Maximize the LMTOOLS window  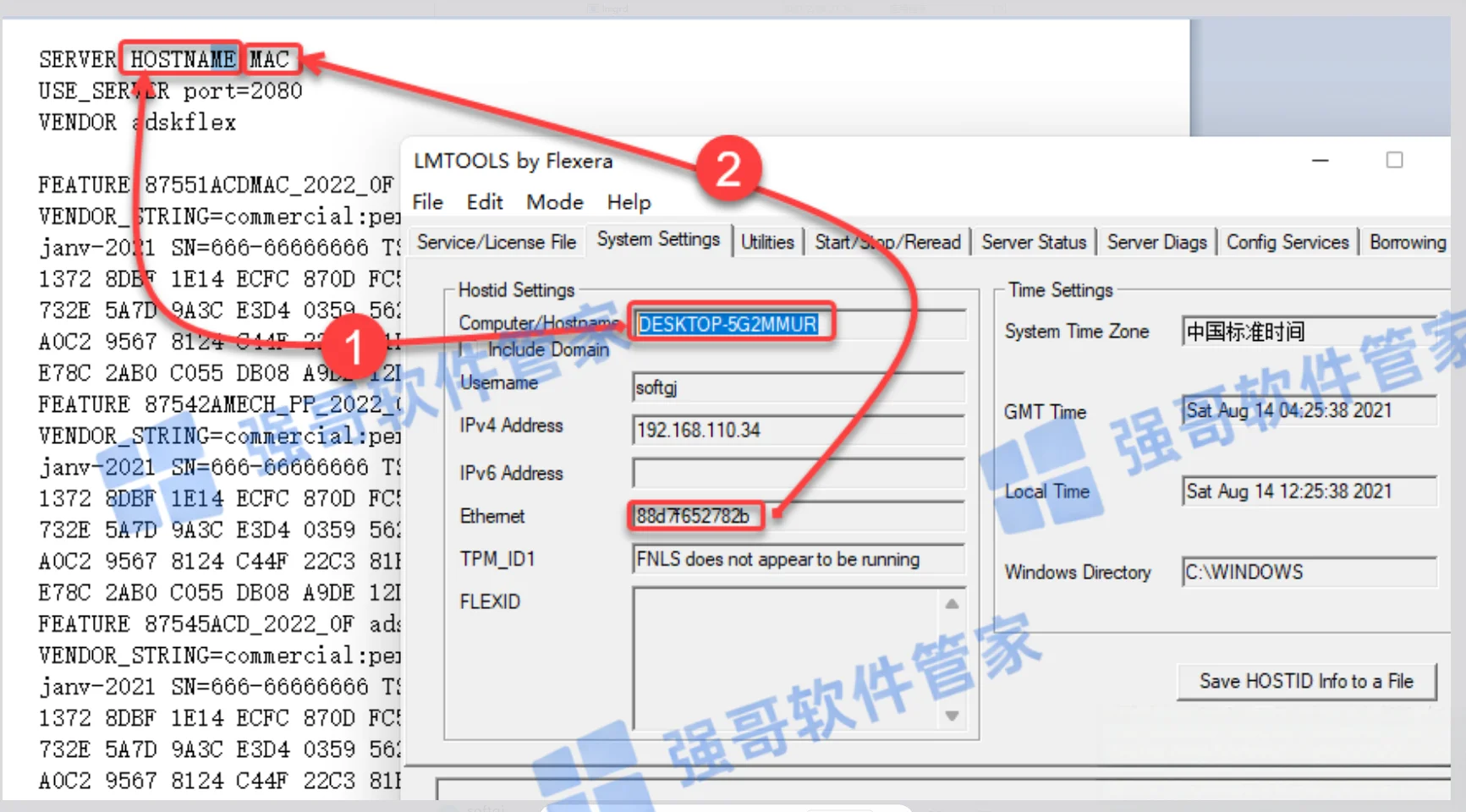click(1394, 161)
